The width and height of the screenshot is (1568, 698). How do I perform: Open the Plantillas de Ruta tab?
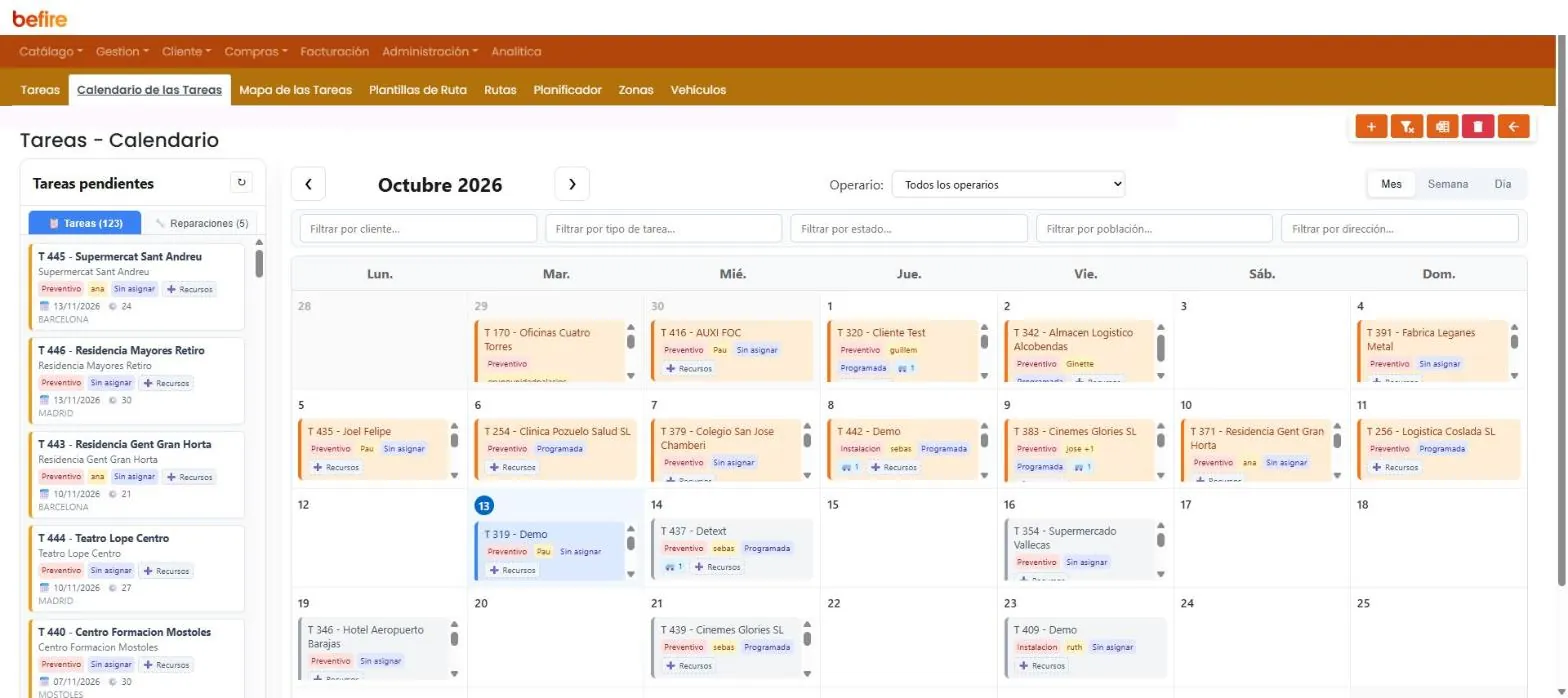pos(418,90)
